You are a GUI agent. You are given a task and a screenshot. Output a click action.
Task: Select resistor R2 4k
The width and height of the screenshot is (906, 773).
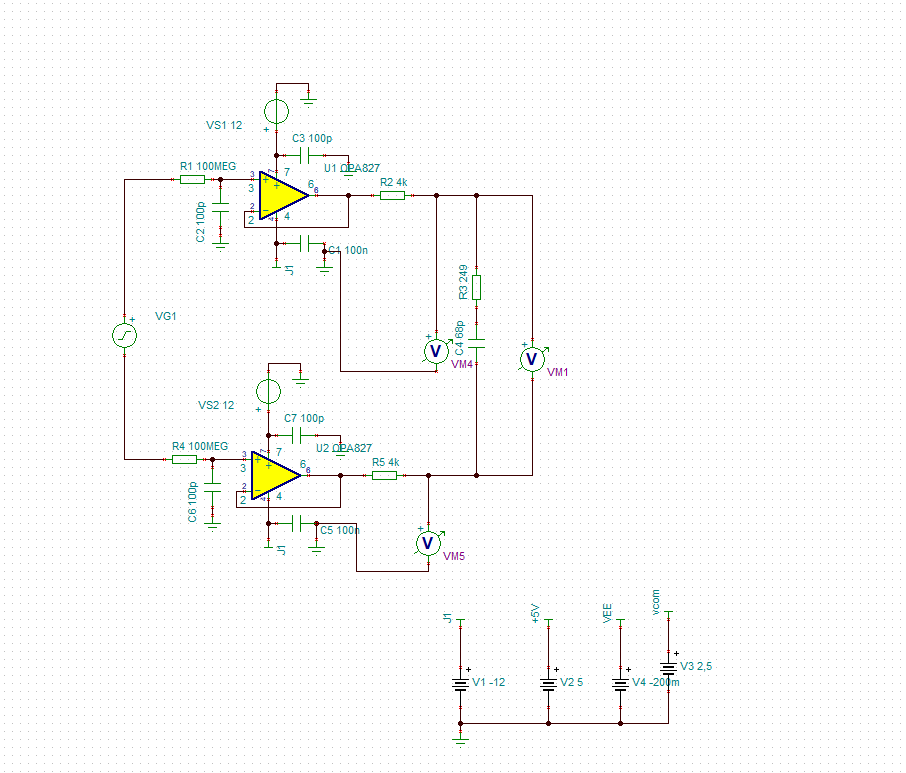(392, 195)
